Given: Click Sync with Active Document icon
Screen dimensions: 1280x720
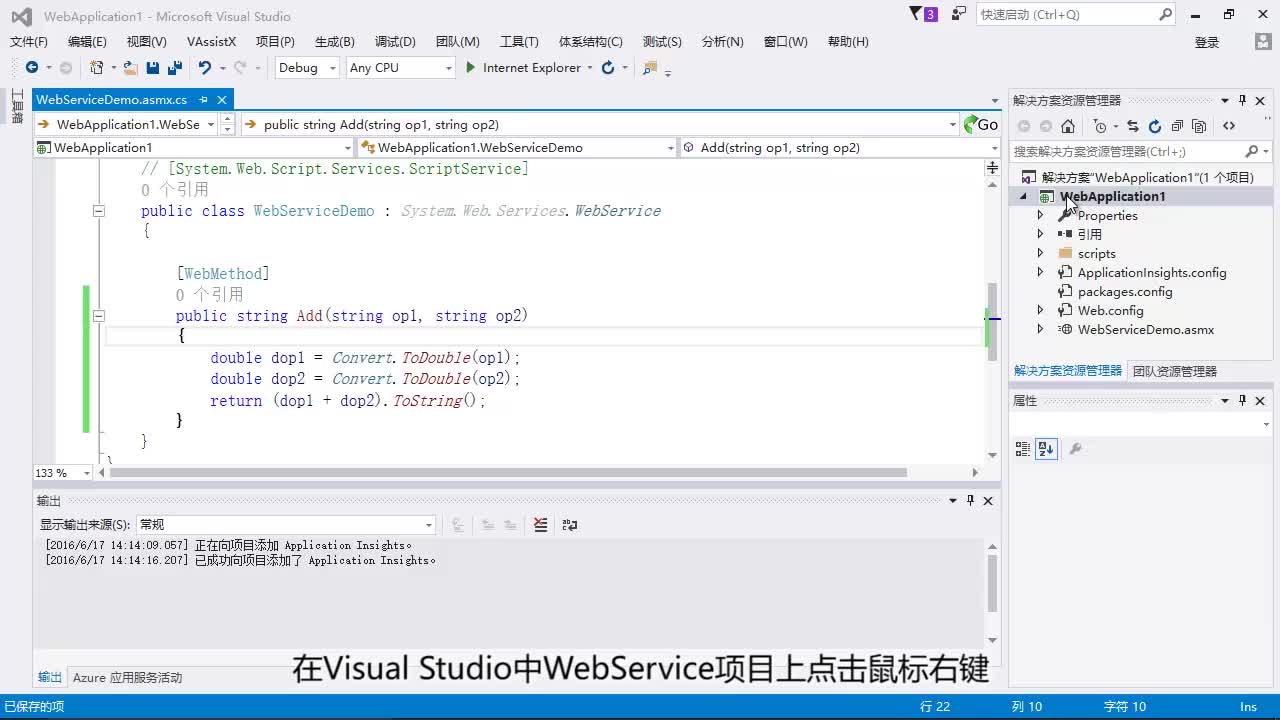Looking at the screenshot, I should (1133, 126).
